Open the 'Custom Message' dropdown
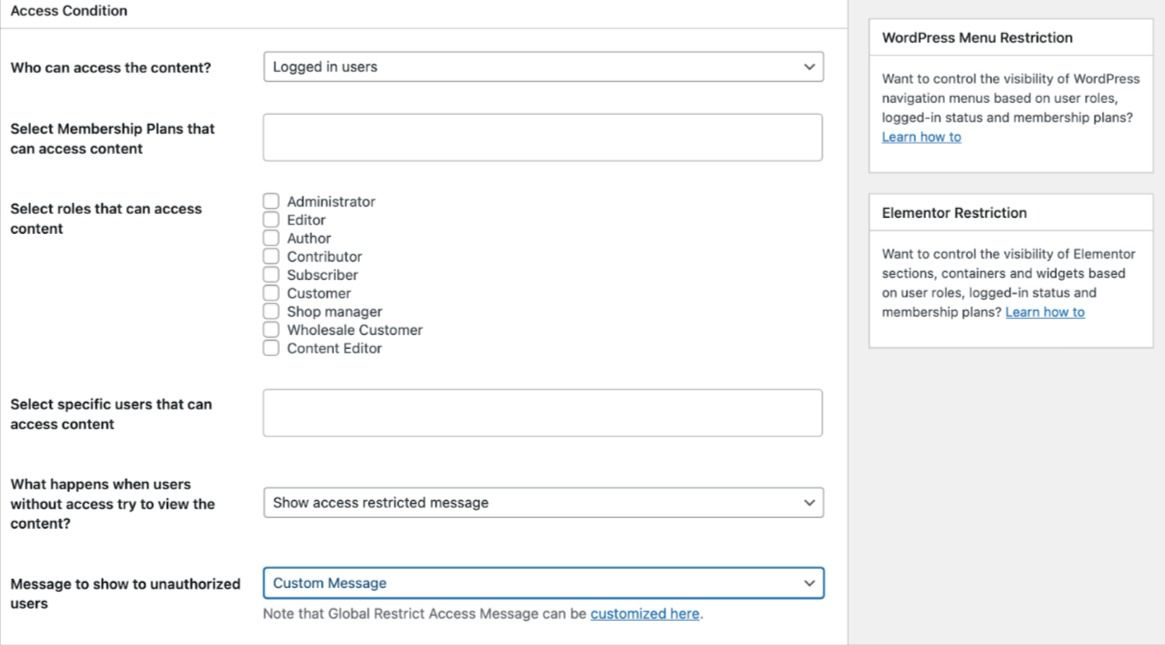 tap(543, 583)
